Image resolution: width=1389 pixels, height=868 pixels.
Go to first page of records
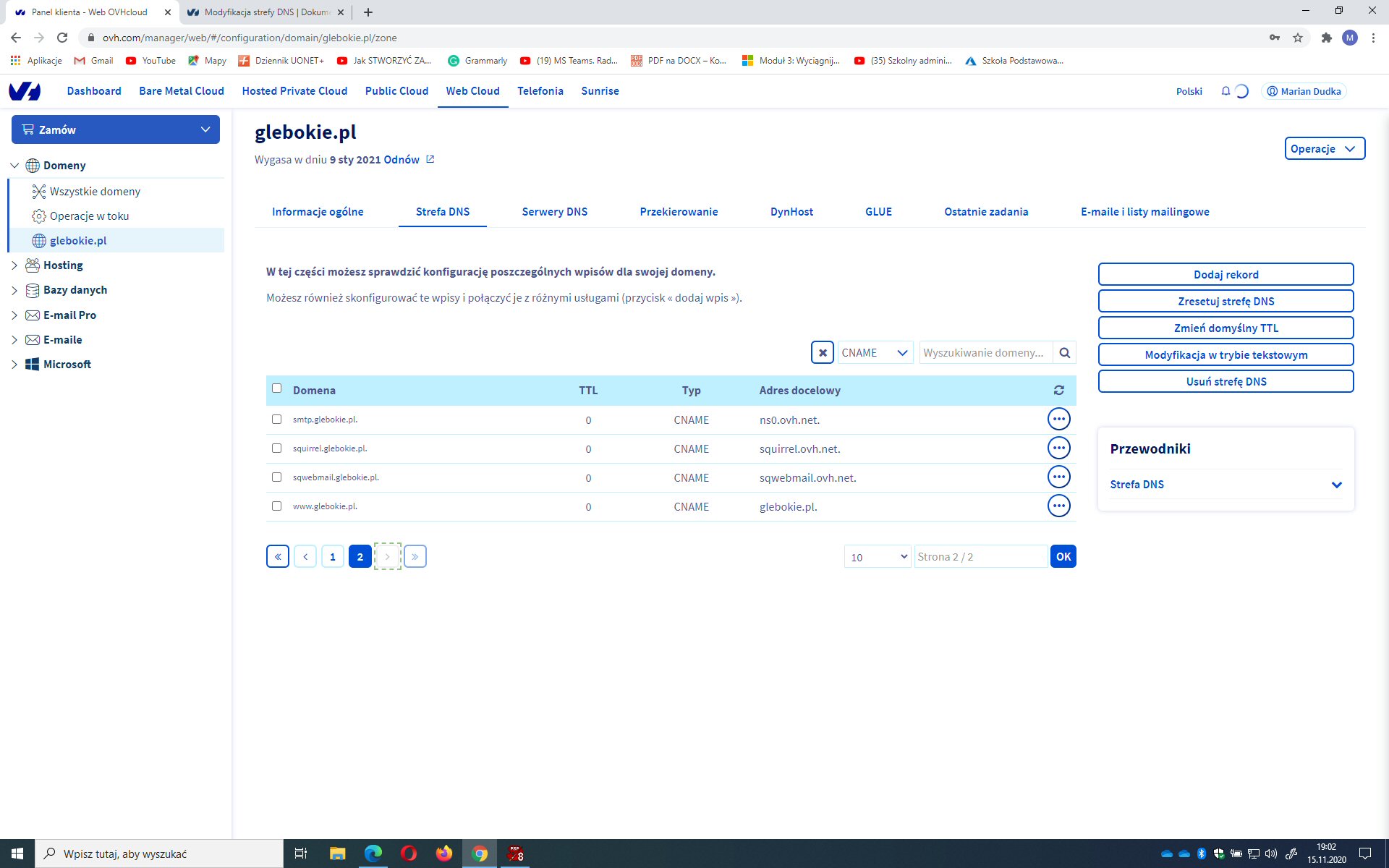[278, 556]
